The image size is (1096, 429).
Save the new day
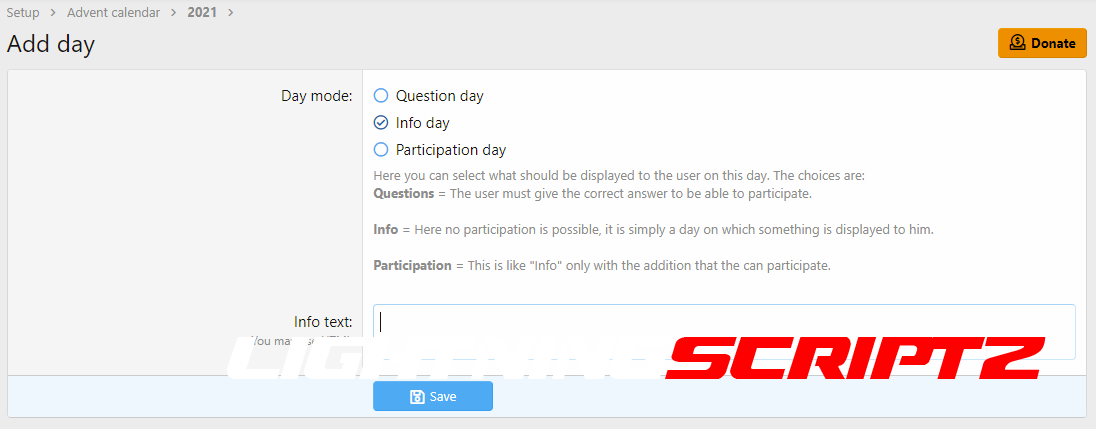(433, 397)
